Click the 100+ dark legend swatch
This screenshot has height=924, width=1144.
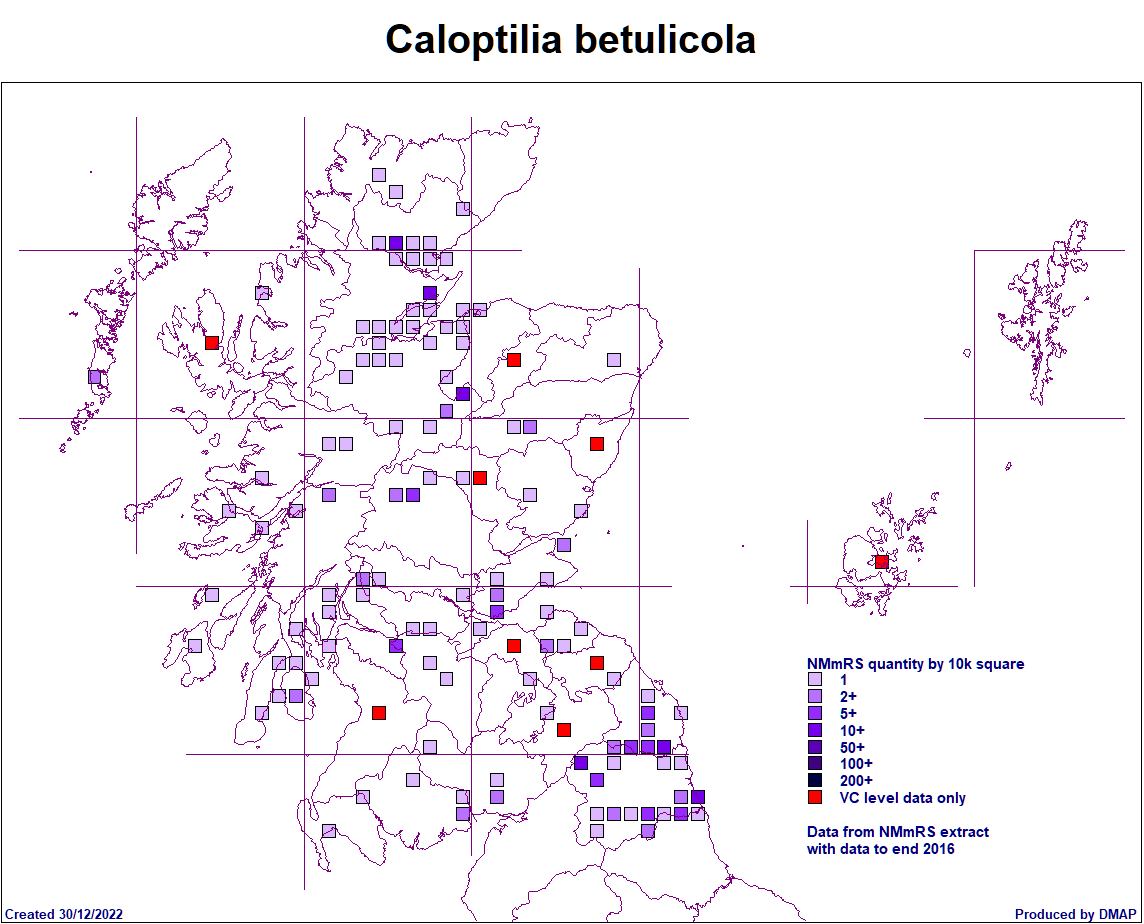coord(815,764)
